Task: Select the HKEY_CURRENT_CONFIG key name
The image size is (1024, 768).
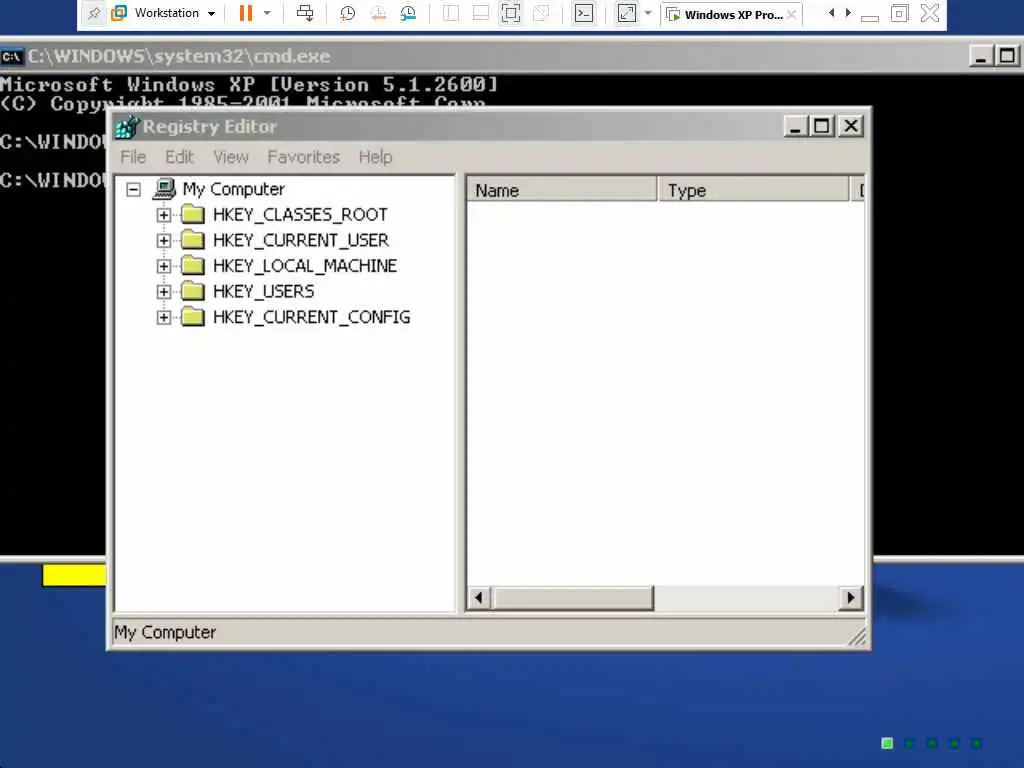Action: point(312,317)
